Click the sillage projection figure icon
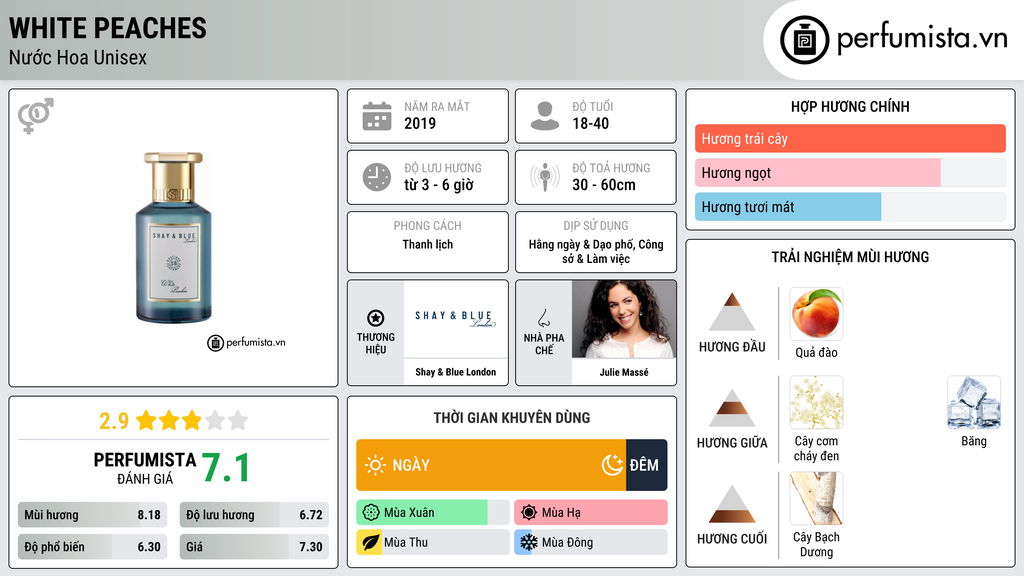1024x576 pixels. (x=545, y=177)
